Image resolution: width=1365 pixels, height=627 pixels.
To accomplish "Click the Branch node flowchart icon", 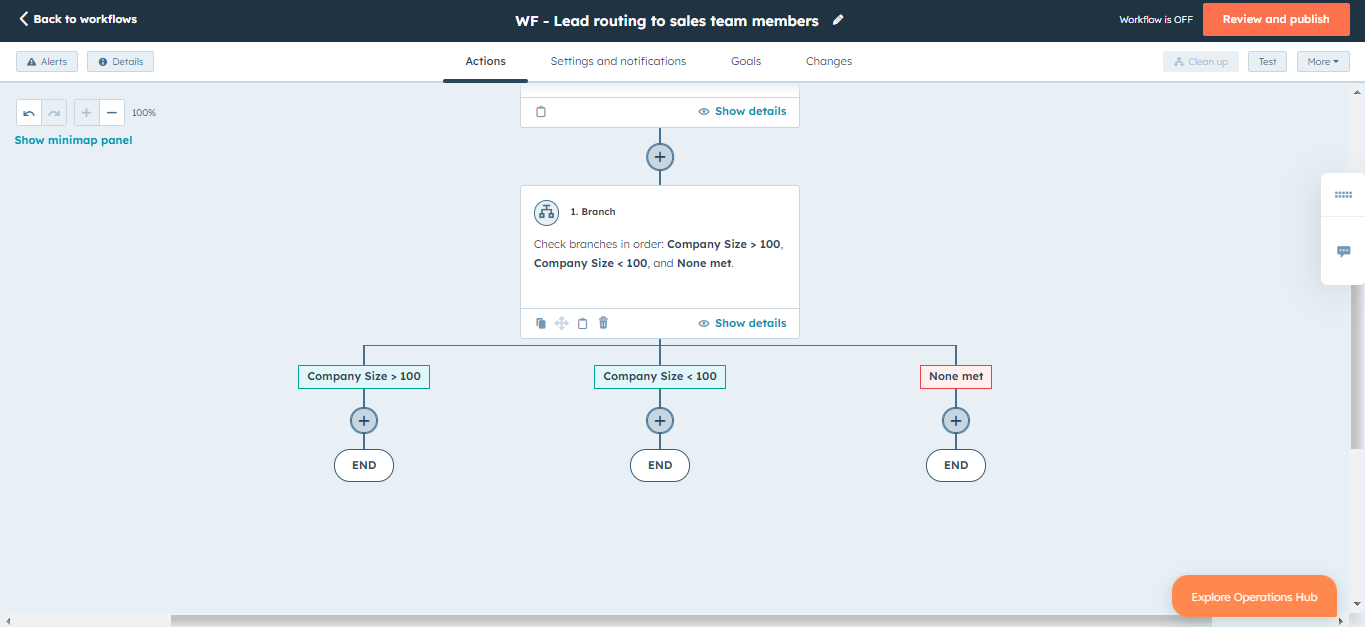I will 546,212.
